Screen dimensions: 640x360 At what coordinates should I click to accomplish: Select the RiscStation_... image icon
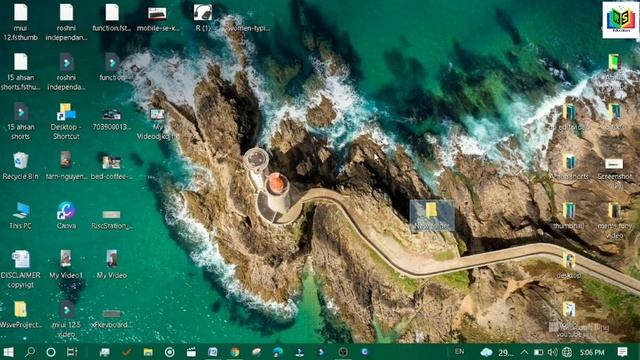point(111,215)
